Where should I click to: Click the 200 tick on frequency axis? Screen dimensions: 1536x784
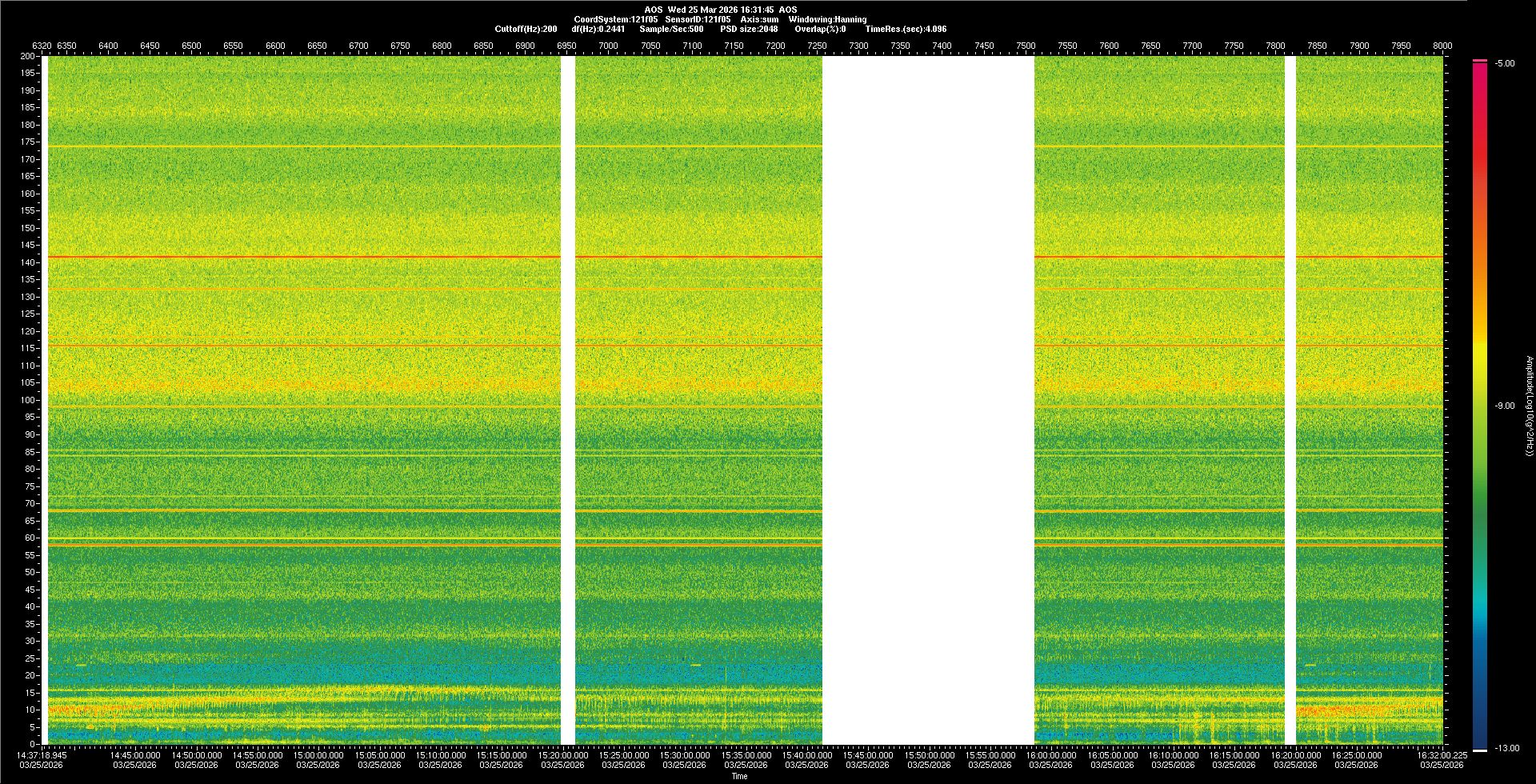click(x=28, y=56)
